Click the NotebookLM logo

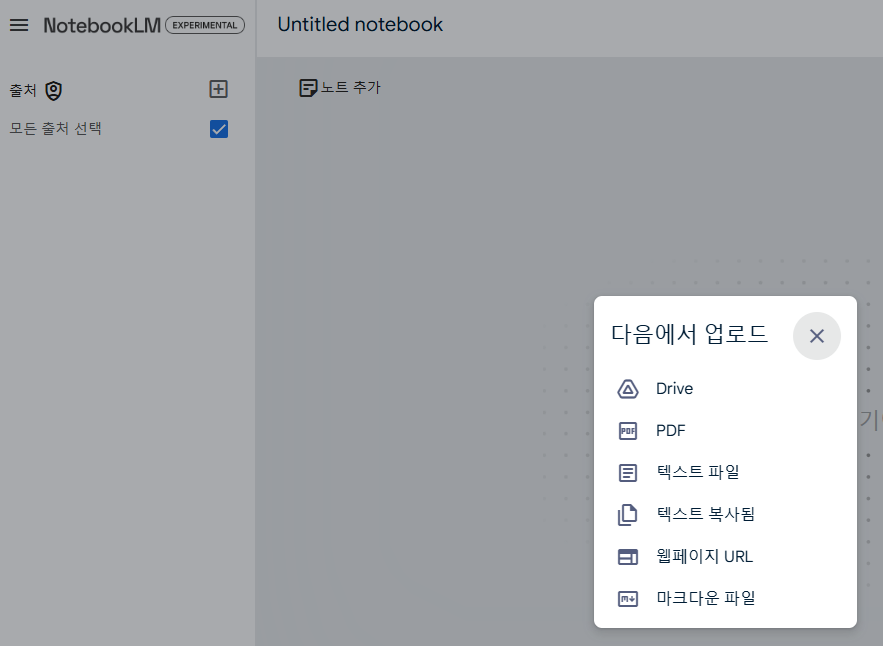click(x=102, y=25)
